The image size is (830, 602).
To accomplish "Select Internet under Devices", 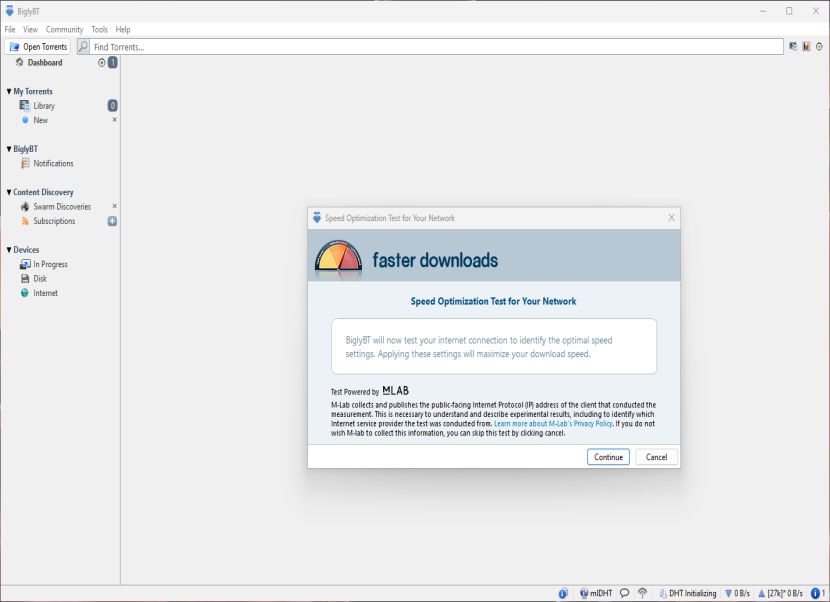I will coord(45,293).
